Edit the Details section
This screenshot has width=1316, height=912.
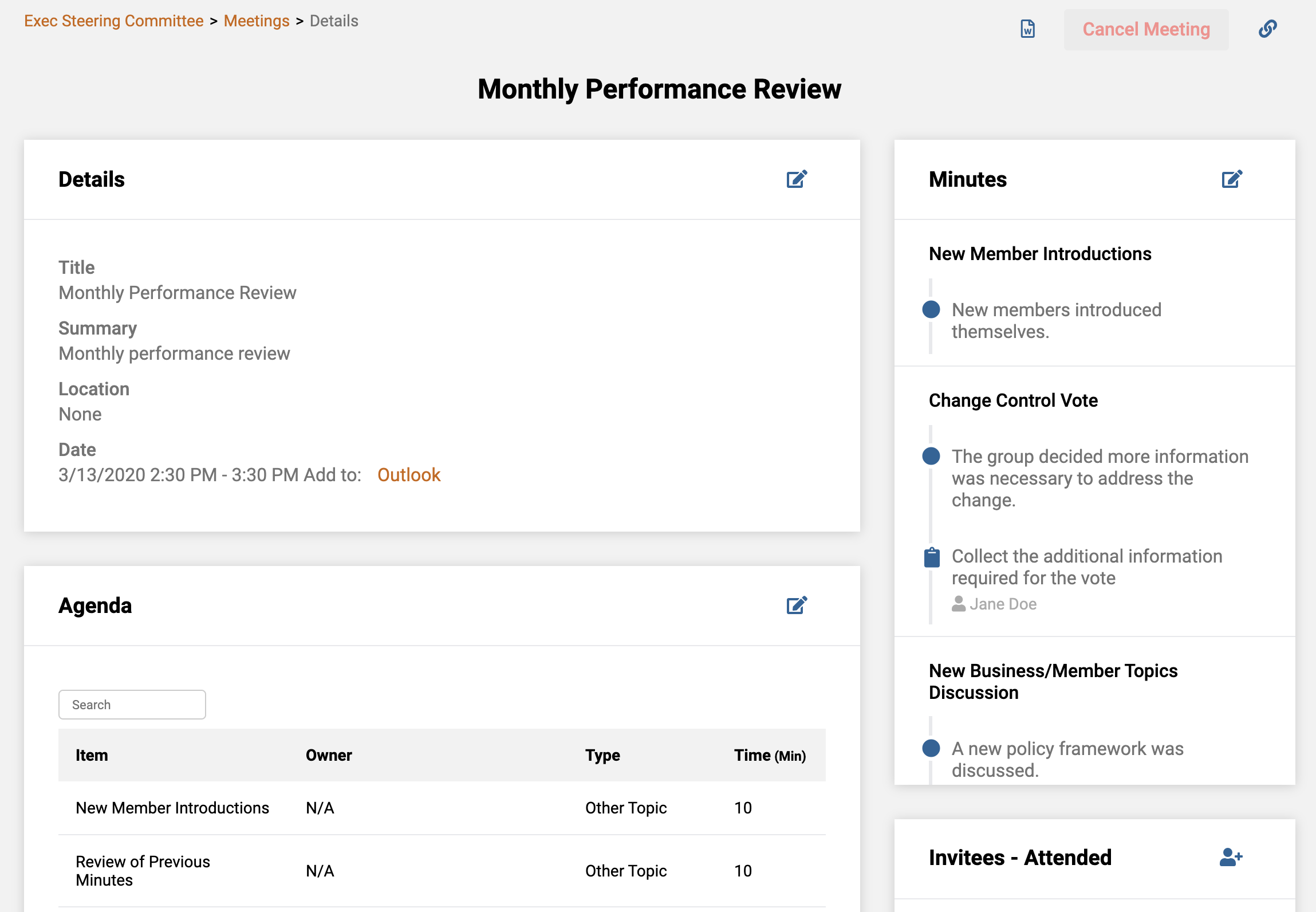797,179
